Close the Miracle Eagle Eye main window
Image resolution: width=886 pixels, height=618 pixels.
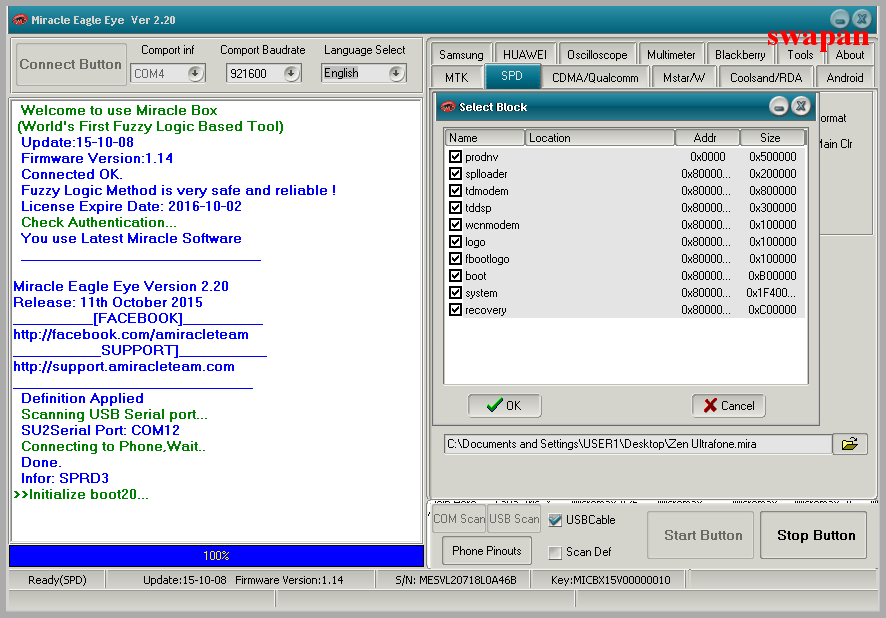point(862,19)
